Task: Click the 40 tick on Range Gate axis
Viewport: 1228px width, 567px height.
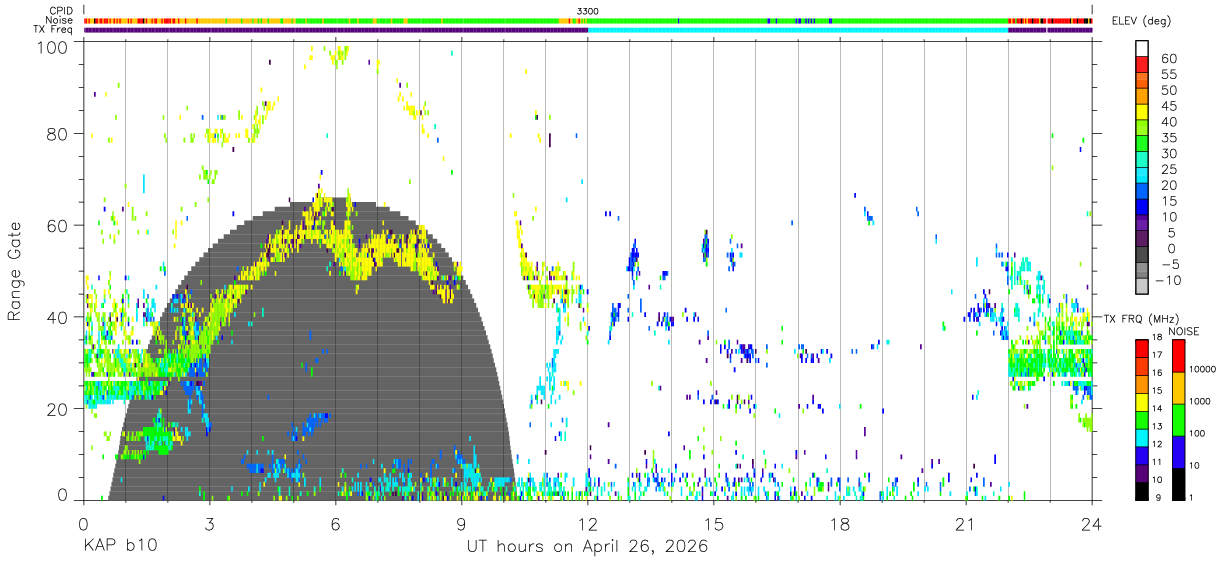Action: pos(59,317)
